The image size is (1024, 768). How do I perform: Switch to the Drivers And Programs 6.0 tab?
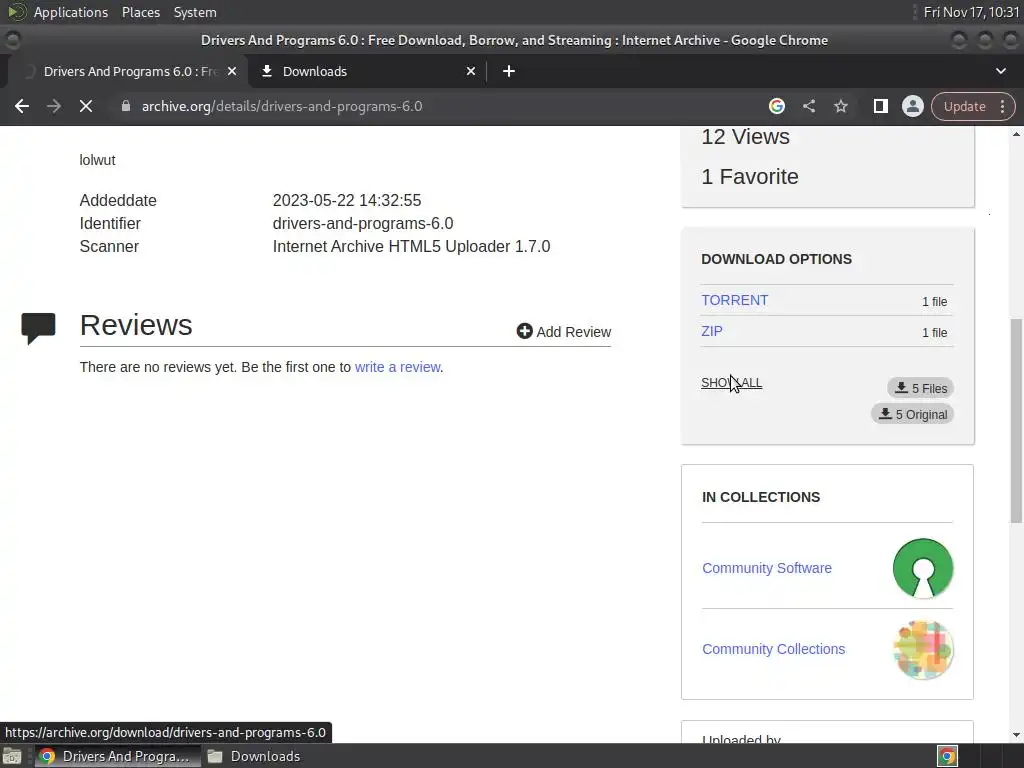click(129, 71)
